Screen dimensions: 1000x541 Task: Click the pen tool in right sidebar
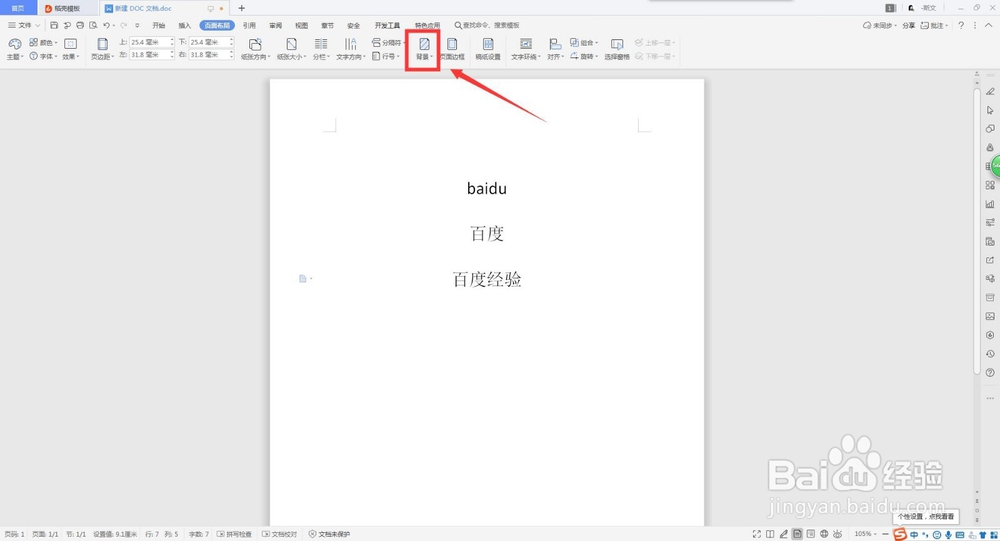click(990, 91)
